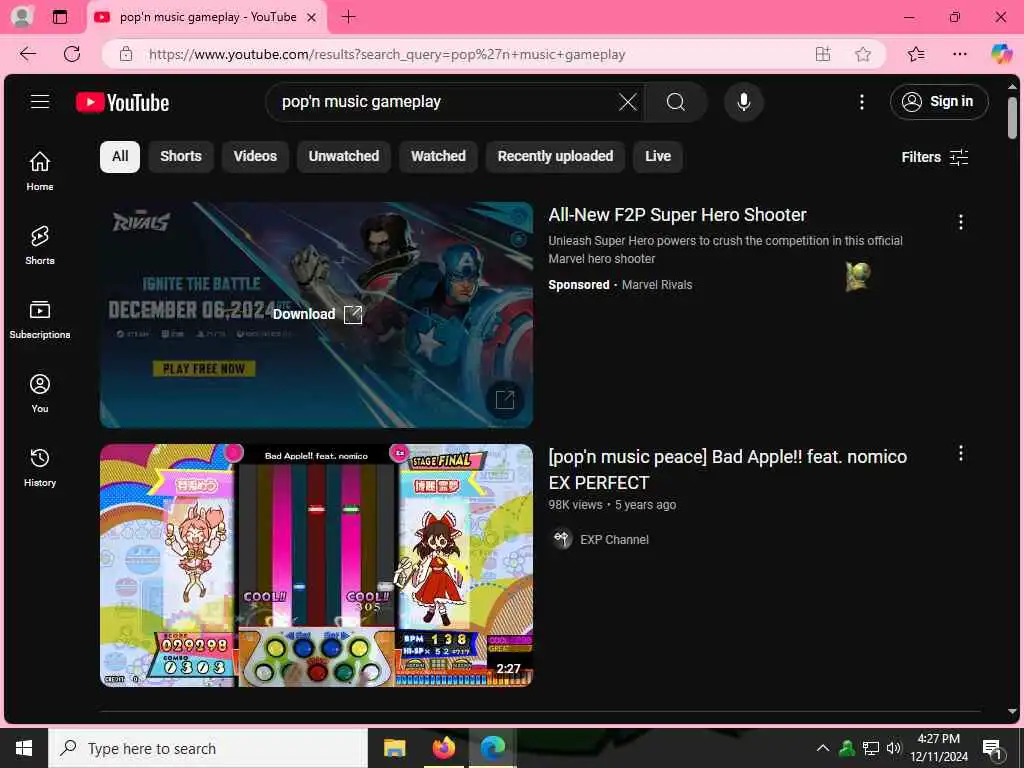Select the Recently uploaded filter chip
The width and height of the screenshot is (1024, 768).
tap(555, 157)
